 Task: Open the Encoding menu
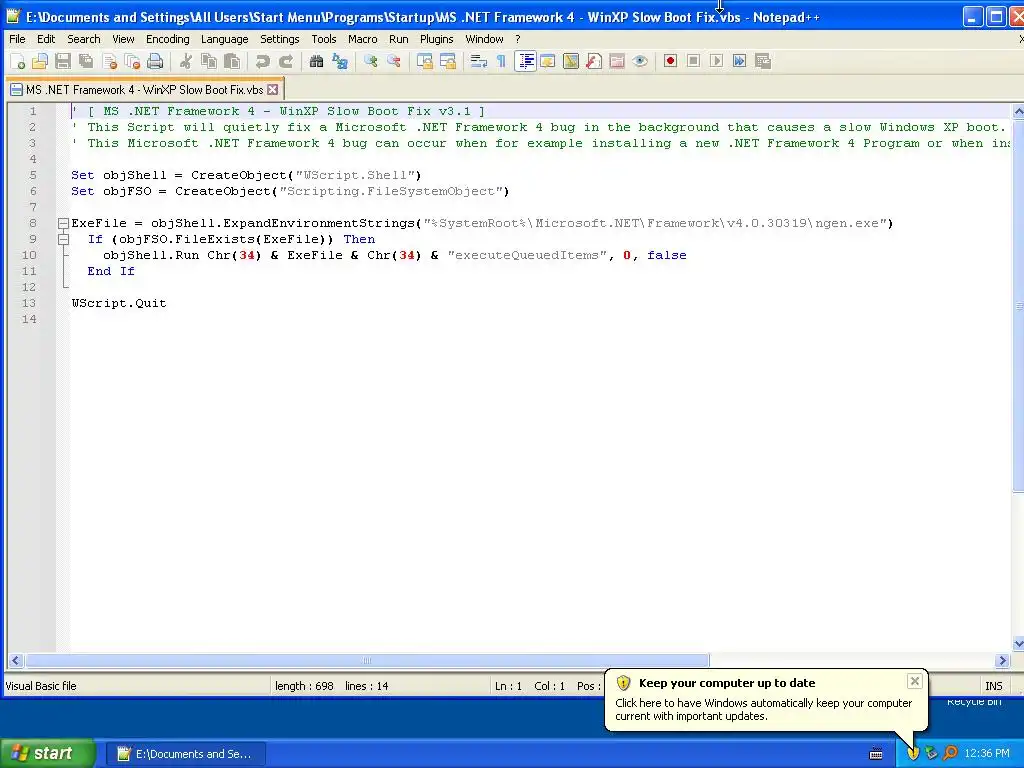168,39
